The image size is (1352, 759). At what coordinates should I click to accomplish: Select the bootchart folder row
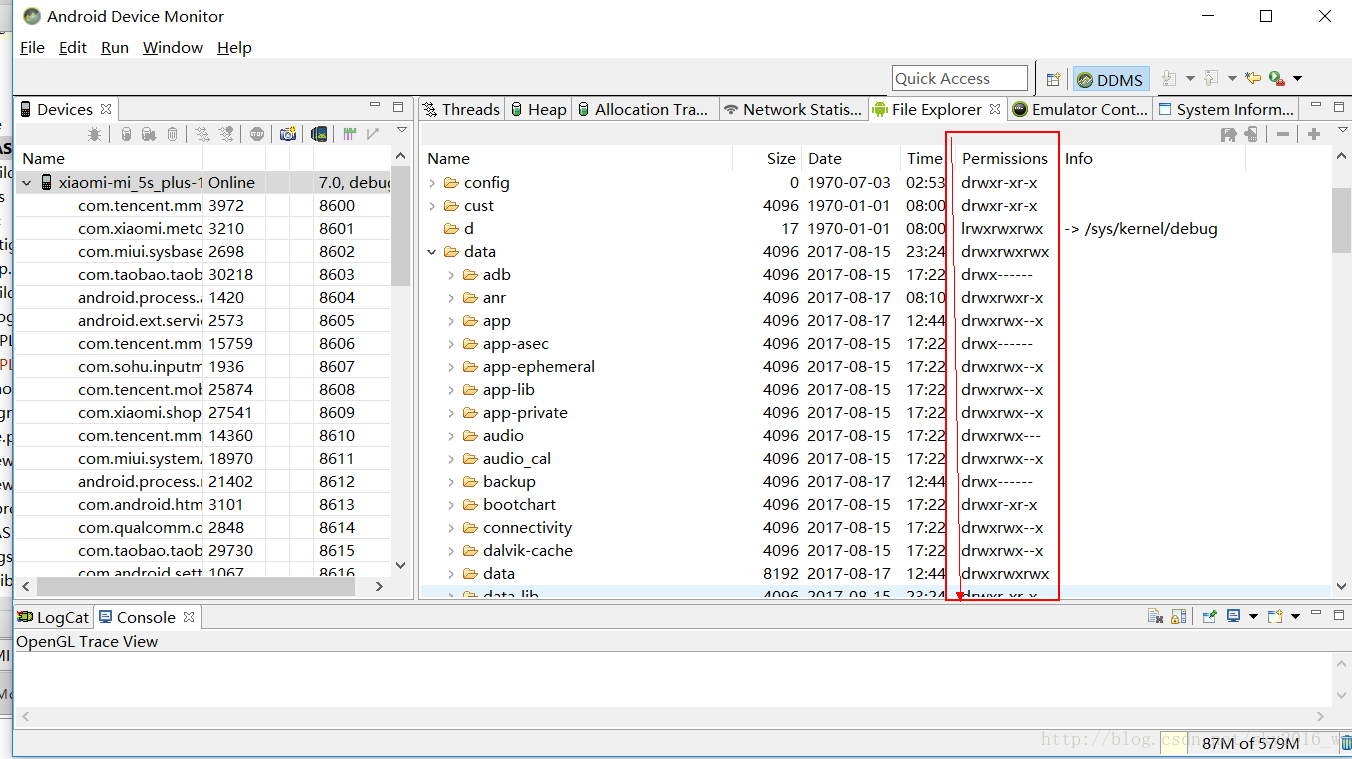click(875, 505)
